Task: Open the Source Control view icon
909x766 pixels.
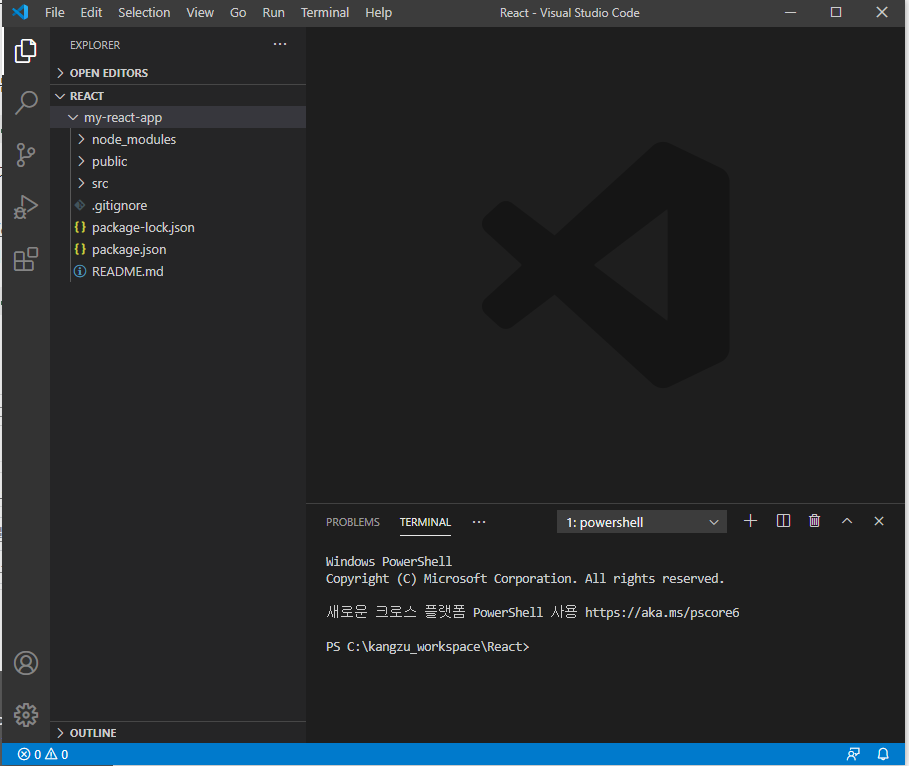Action: [26, 155]
